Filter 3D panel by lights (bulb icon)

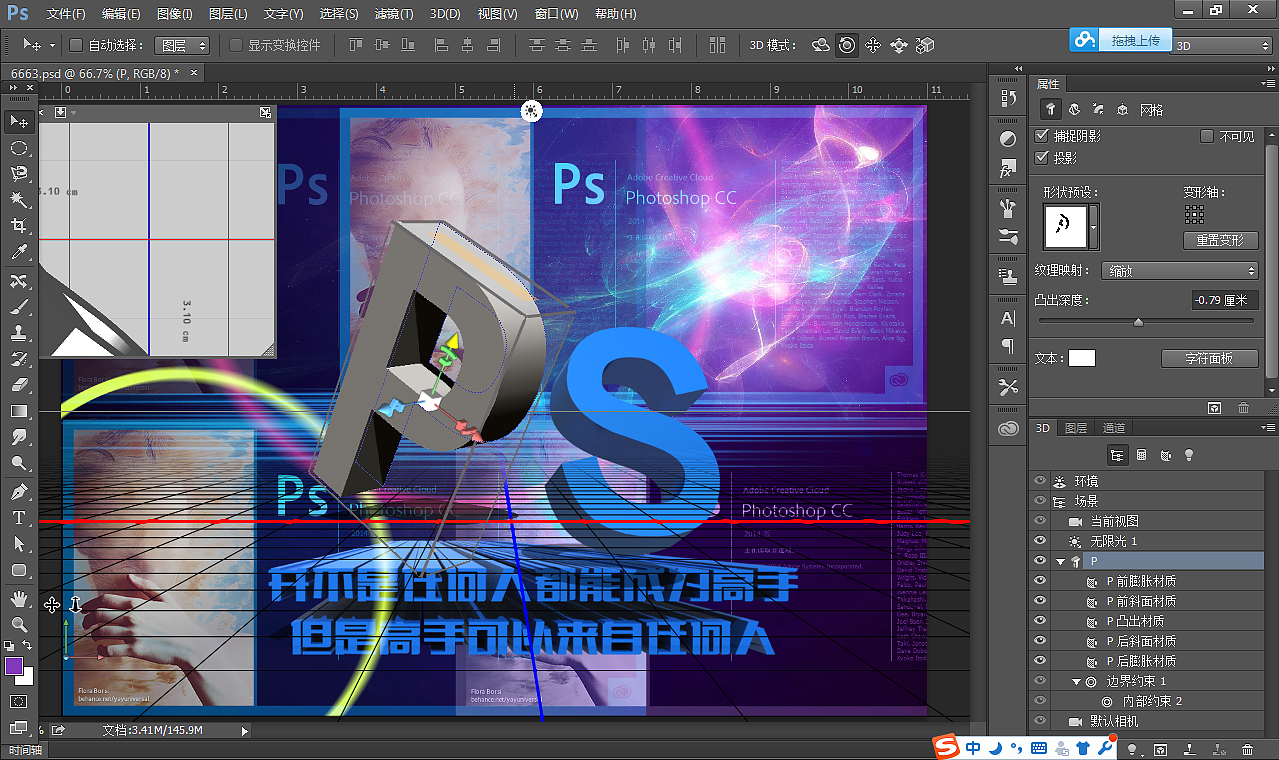click(x=1189, y=455)
